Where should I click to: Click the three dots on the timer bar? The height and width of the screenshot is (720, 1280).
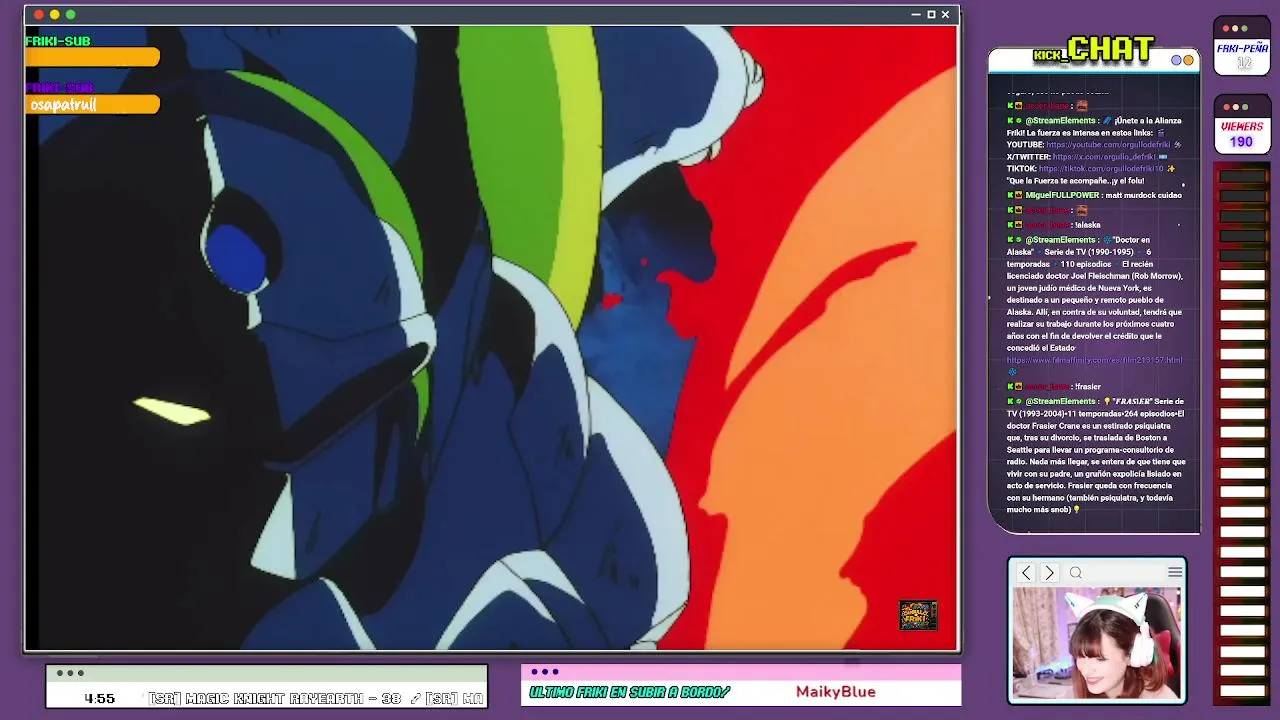70,673
